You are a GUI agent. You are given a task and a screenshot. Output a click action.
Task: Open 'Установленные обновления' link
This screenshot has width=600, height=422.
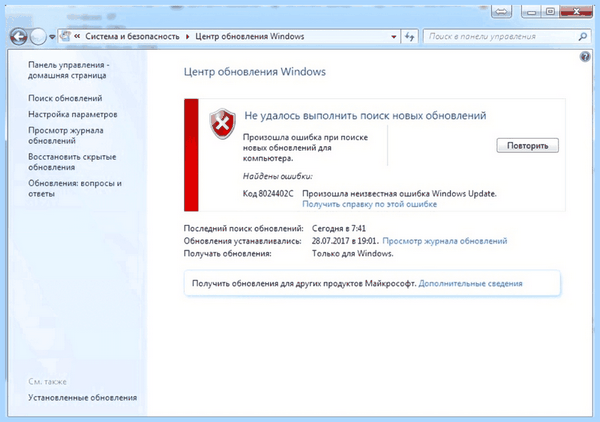(x=82, y=398)
